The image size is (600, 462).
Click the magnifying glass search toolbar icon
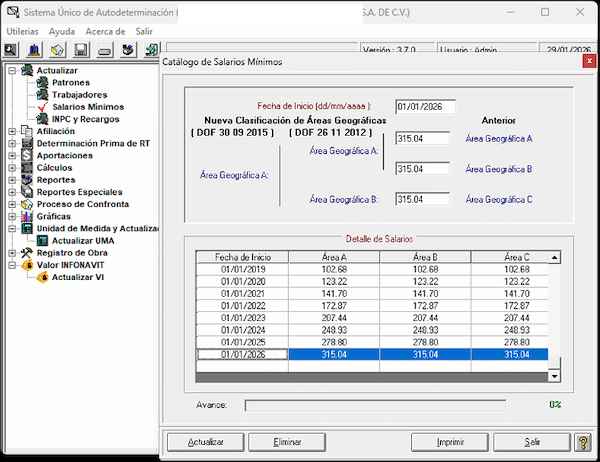click(12, 50)
